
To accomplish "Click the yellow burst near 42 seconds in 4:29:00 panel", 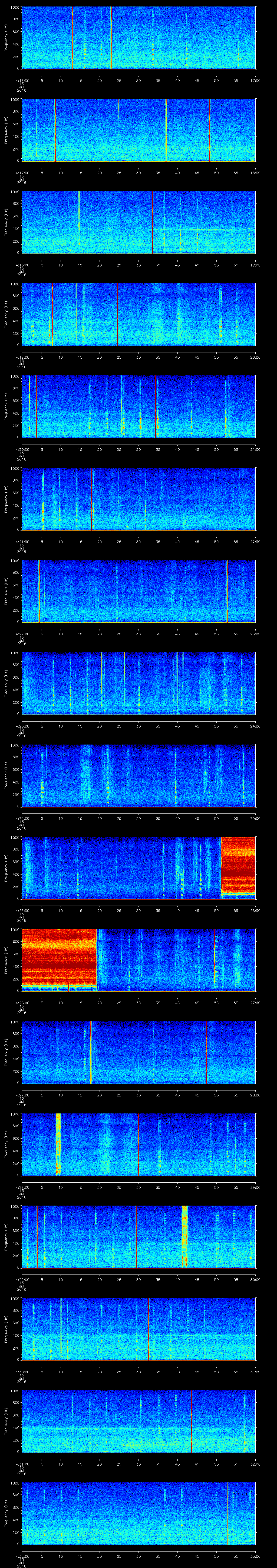I will [184, 1236].
